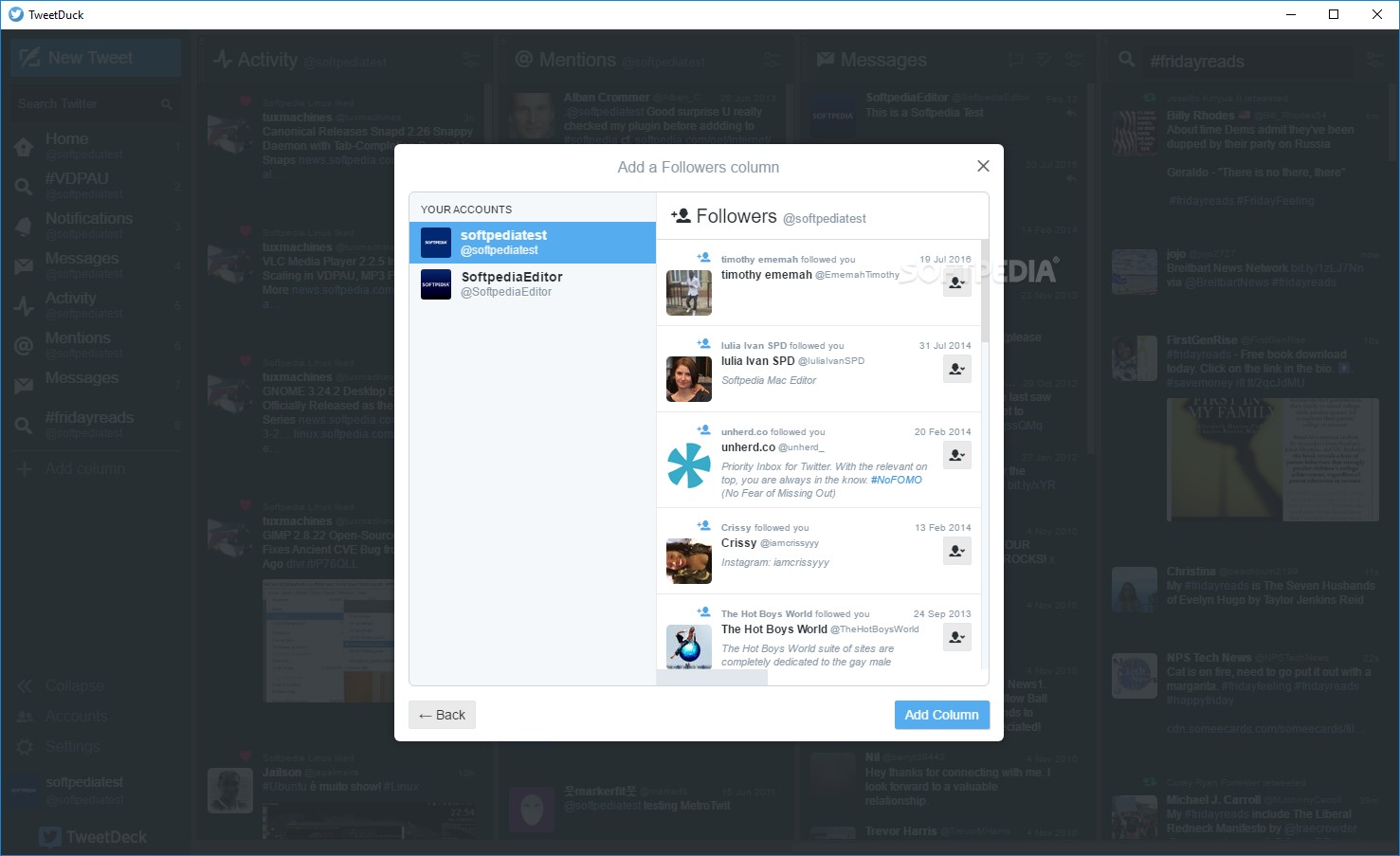Open Activity column options icon
Viewport: 1400px width, 856px height.
pyautogui.click(x=470, y=60)
